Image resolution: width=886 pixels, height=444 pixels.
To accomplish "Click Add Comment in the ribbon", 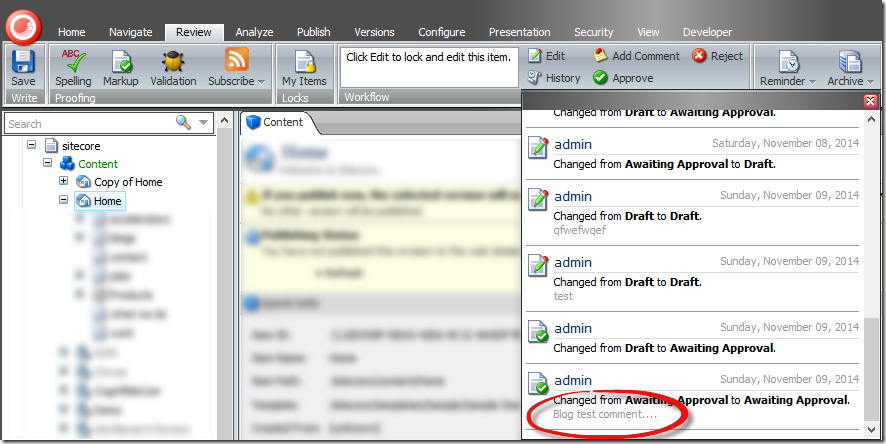I will pyautogui.click(x=636, y=56).
